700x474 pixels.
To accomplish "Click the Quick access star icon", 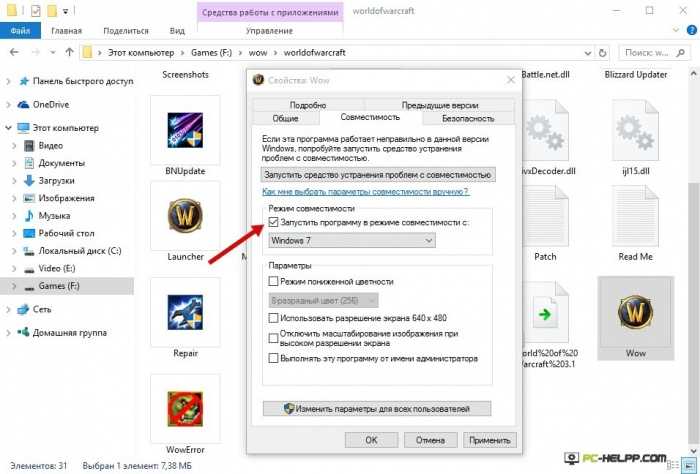I will (x=24, y=81).
